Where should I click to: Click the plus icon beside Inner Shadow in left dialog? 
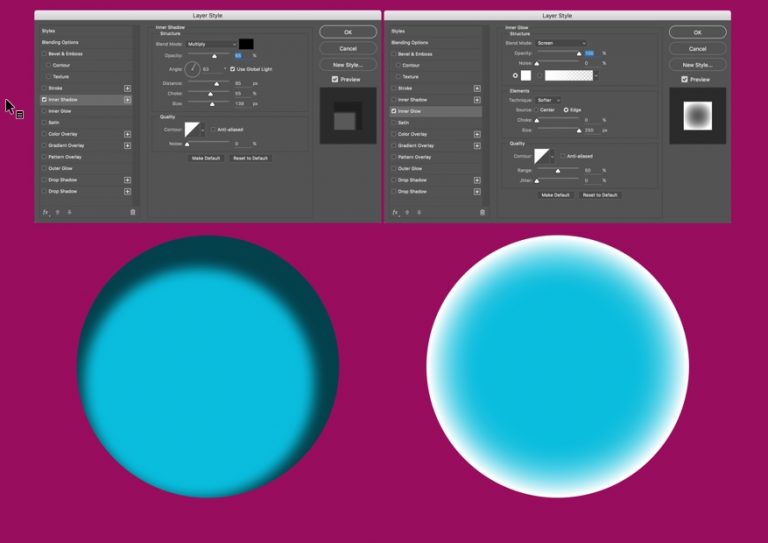(127, 100)
